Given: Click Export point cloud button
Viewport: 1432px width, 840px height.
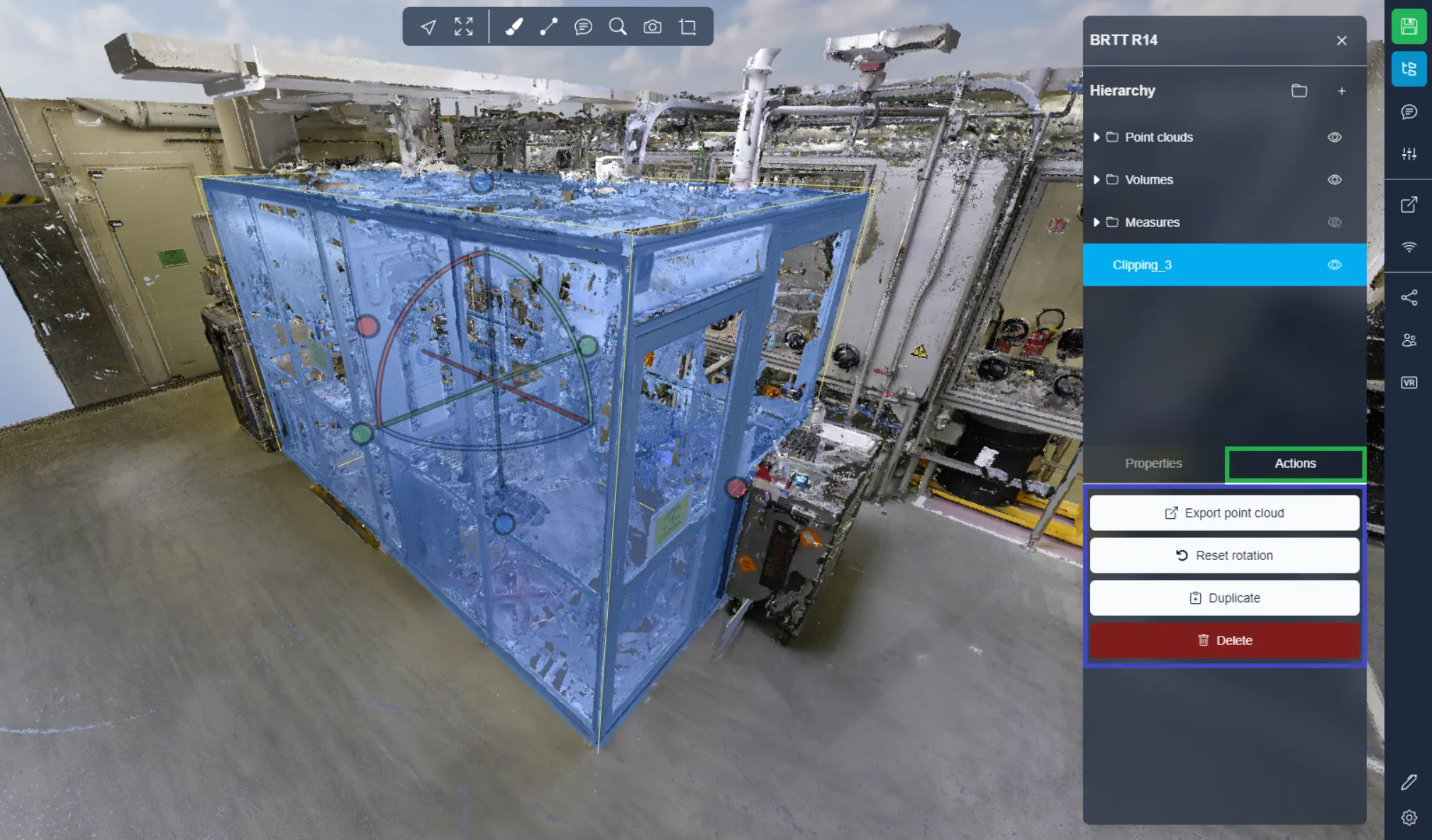Looking at the screenshot, I should click(x=1224, y=513).
